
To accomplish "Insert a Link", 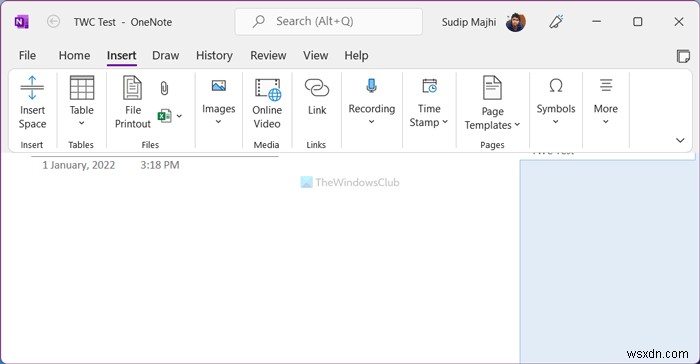I will pos(317,97).
